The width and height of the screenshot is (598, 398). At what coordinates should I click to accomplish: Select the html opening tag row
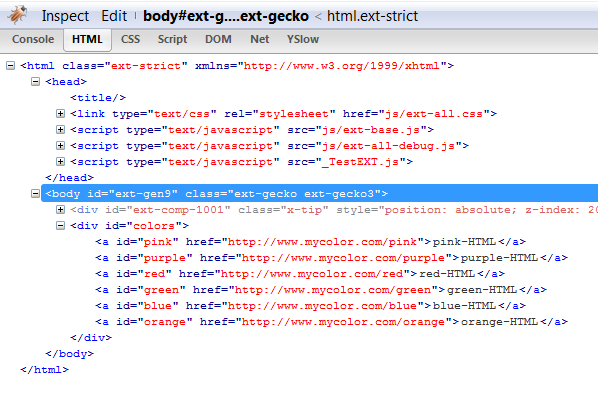coord(237,66)
